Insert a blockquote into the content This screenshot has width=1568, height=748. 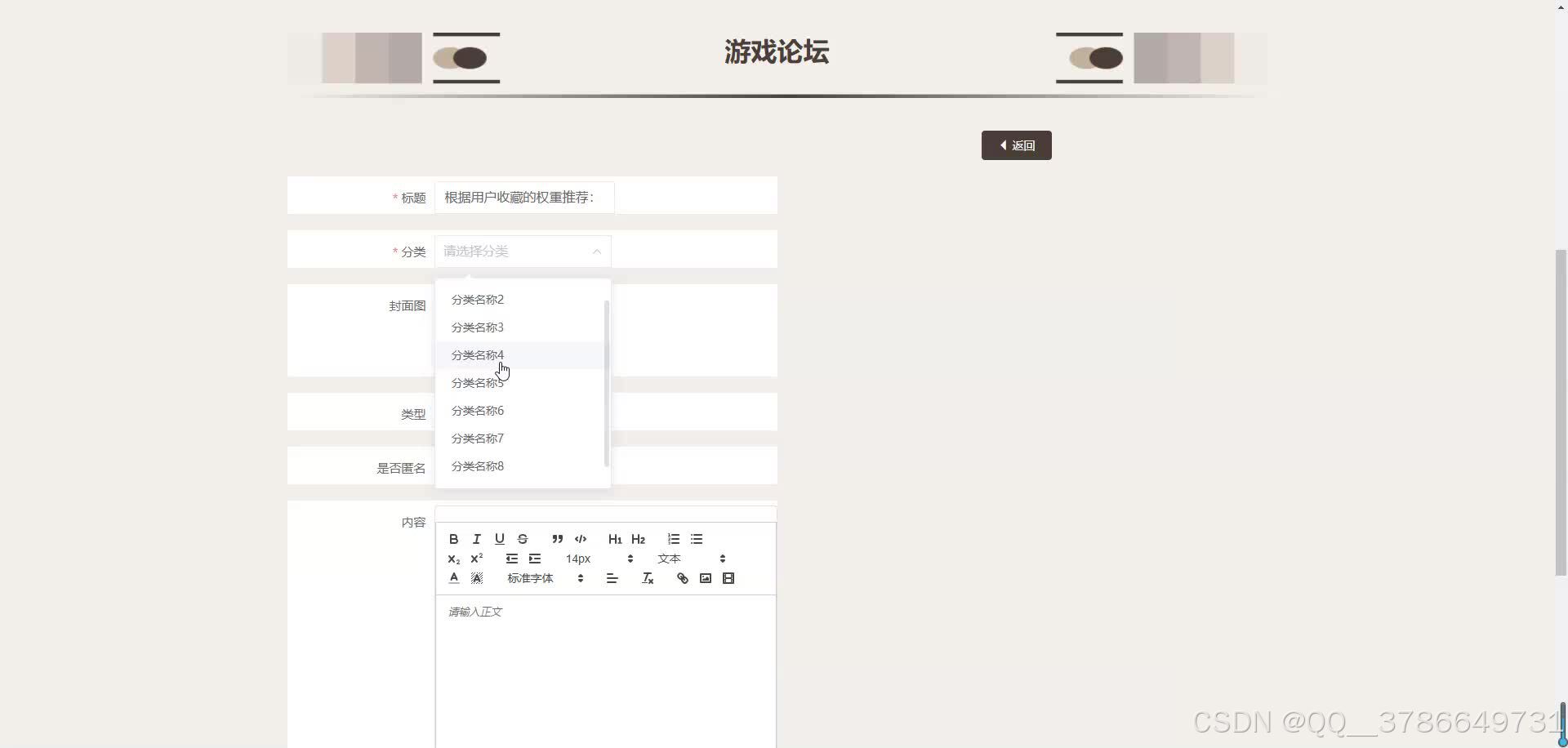tap(556, 539)
